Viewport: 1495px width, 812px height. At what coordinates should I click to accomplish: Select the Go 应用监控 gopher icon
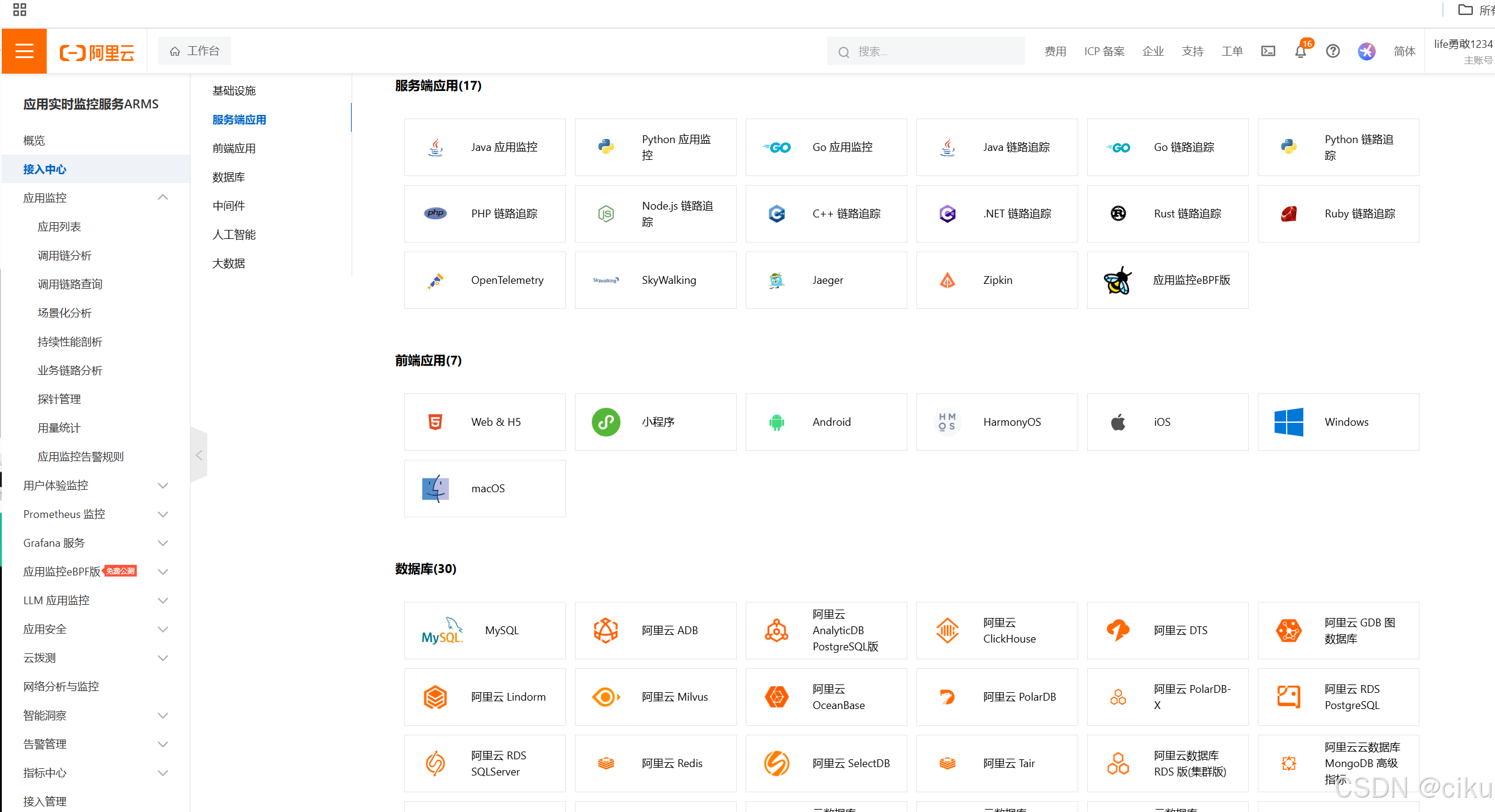(x=777, y=147)
